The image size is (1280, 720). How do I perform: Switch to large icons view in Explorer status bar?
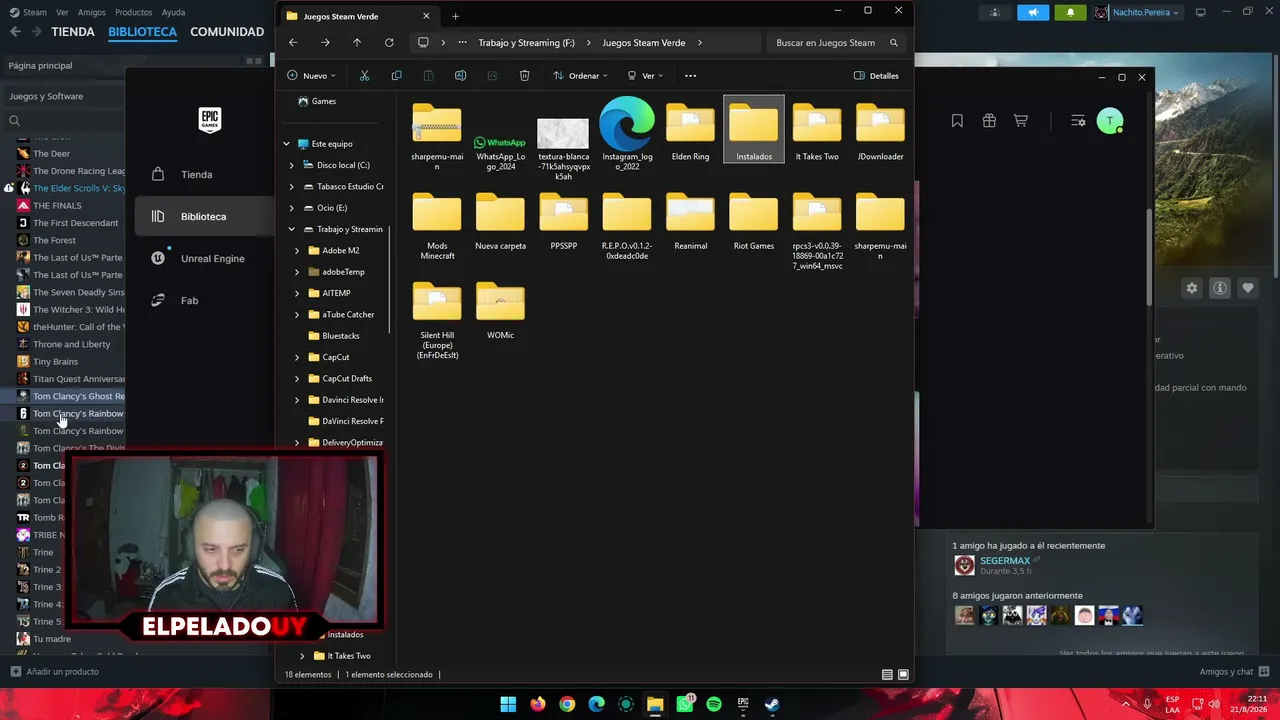903,675
